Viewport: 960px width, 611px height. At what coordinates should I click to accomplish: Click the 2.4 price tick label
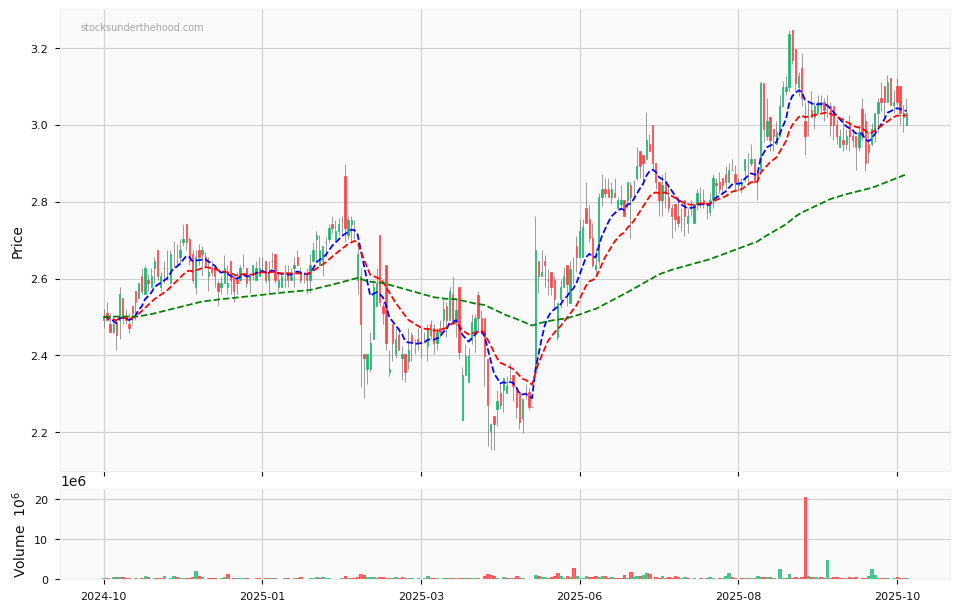pyautogui.click(x=41, y=356)
